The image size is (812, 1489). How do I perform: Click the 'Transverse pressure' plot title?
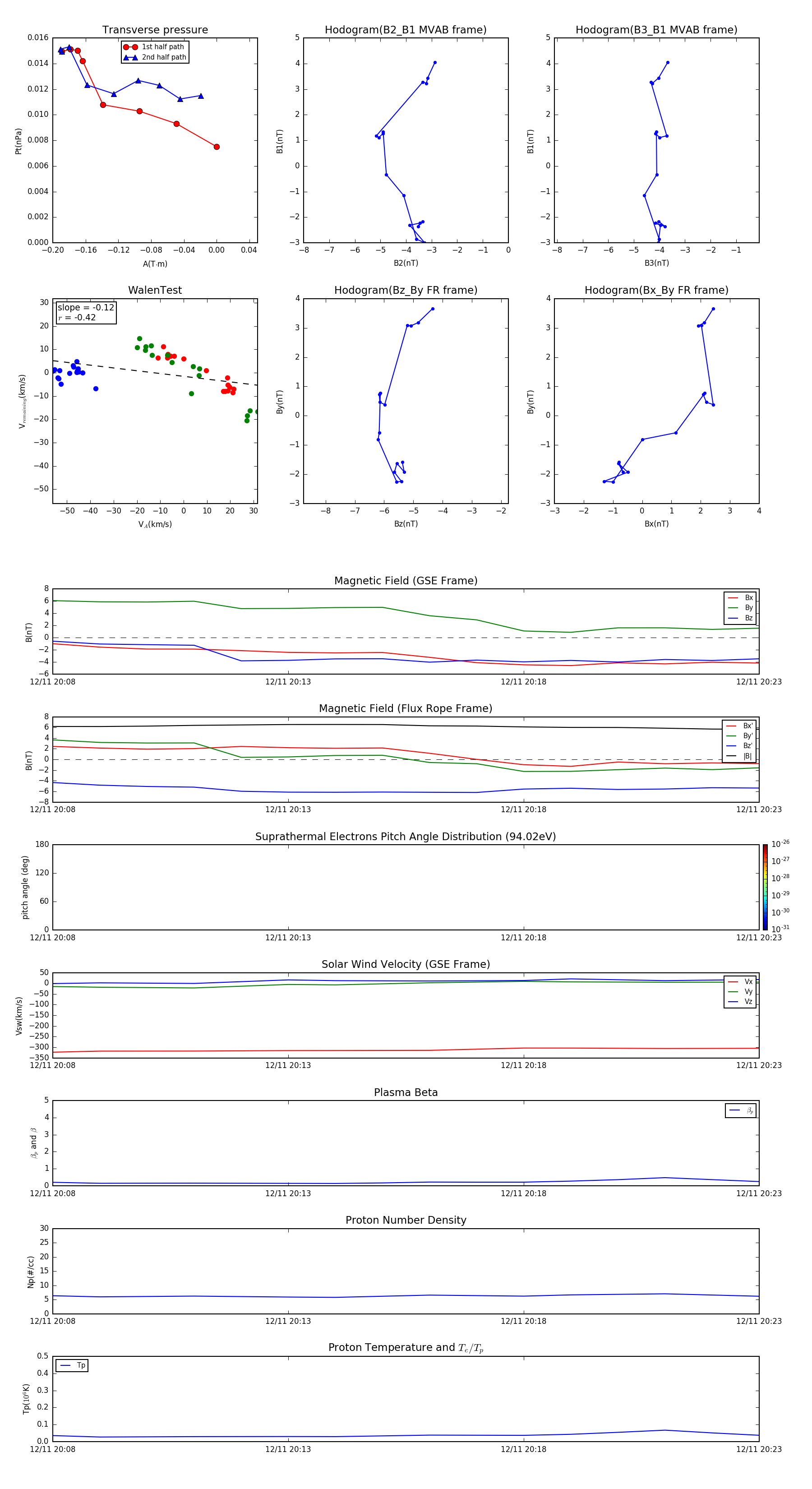pos(155,29)
